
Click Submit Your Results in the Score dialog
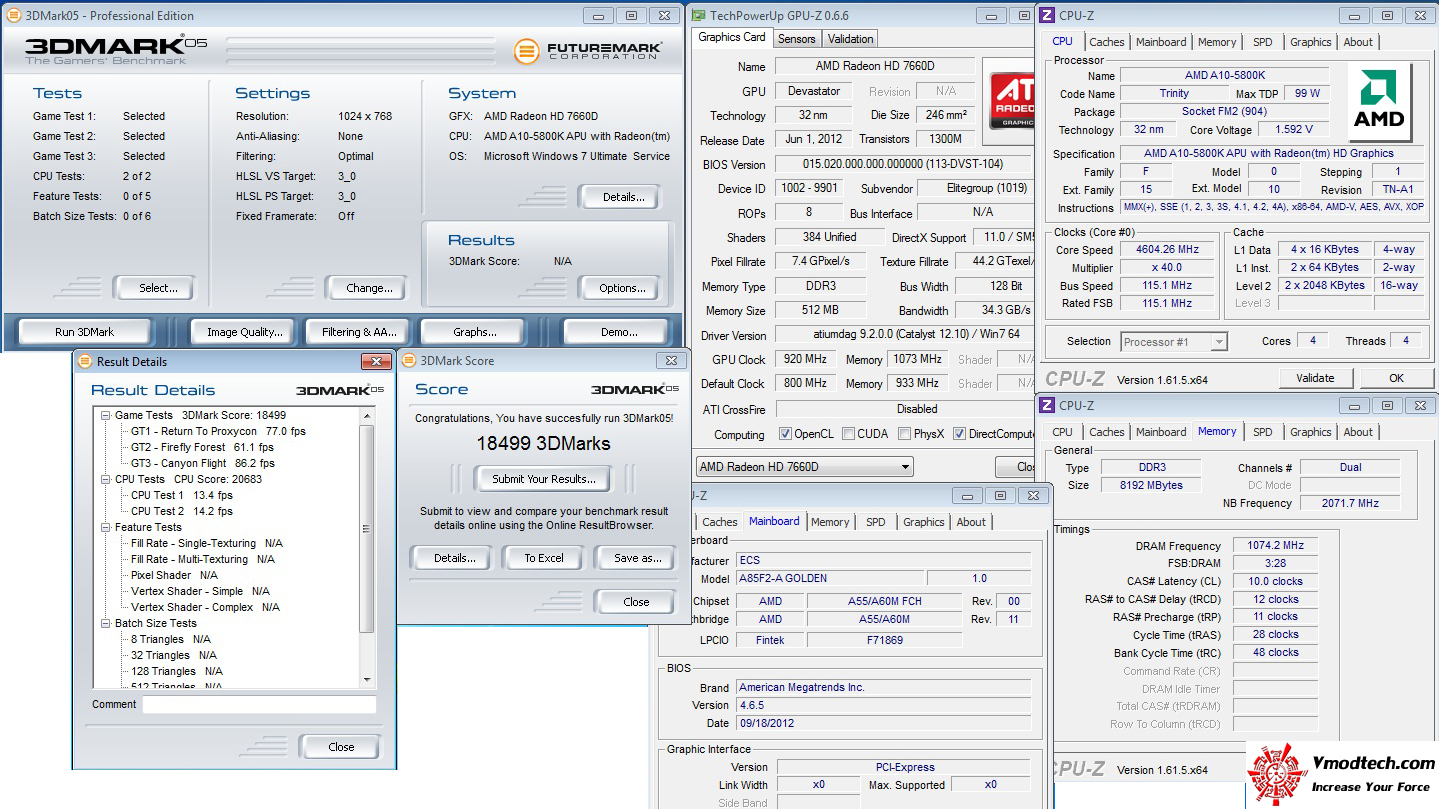click(x=544, y=479)
